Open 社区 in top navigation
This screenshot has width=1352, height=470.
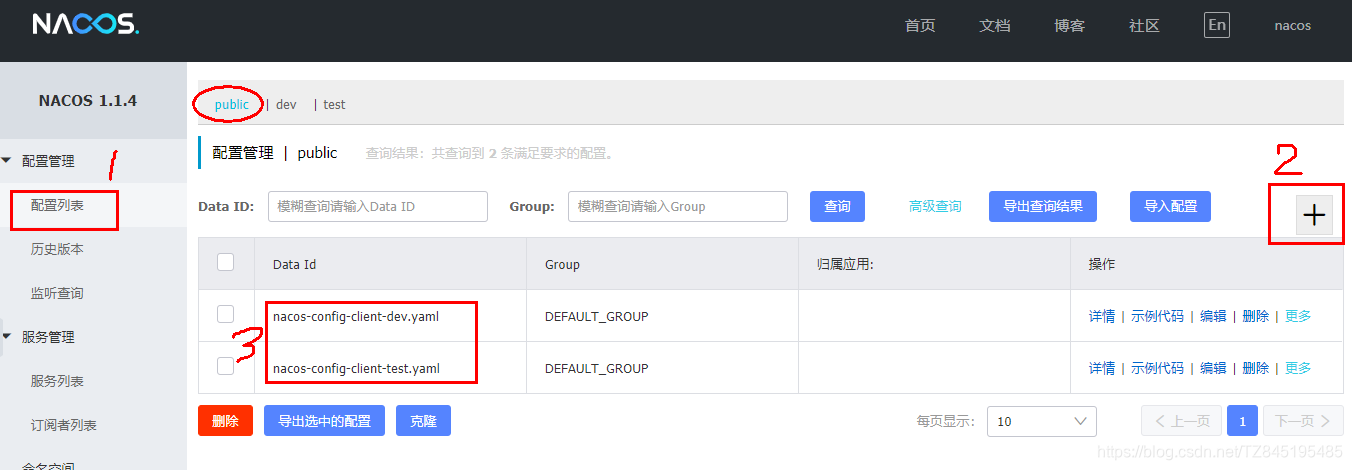[x=1144, y=26]
